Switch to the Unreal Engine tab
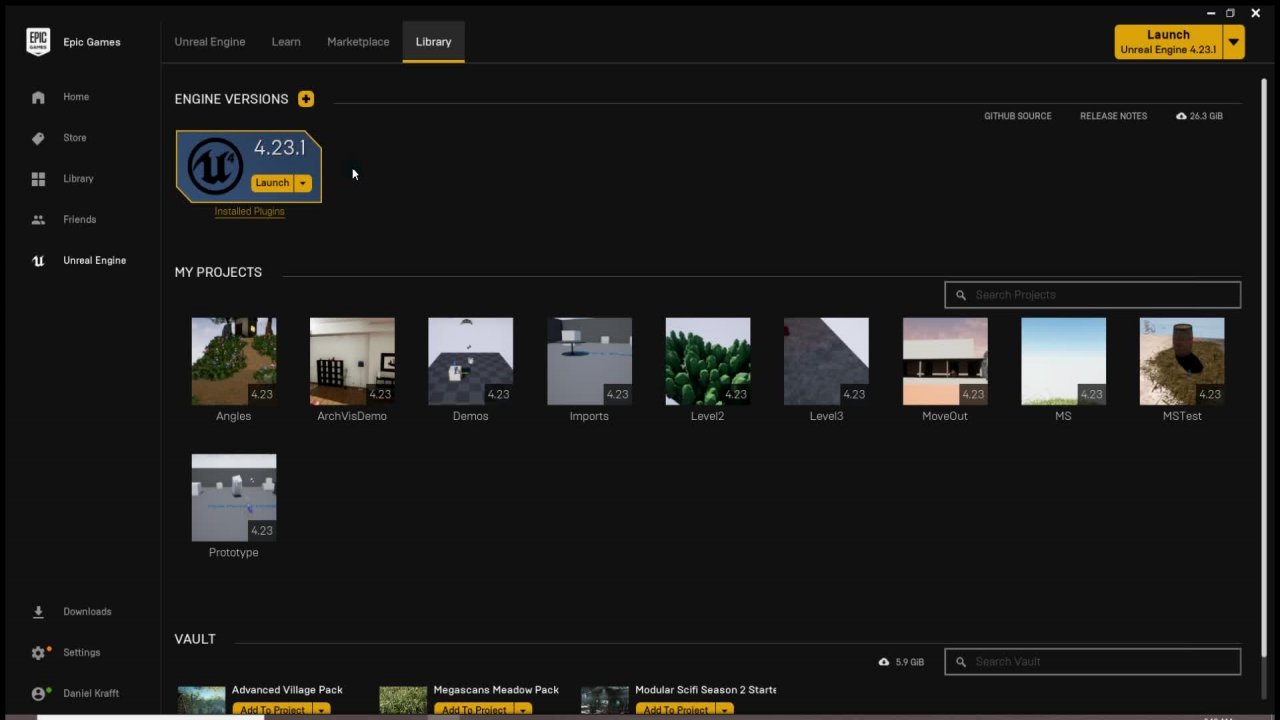The width and height of the screenshot is (1280, 720). tap(210, 42)
